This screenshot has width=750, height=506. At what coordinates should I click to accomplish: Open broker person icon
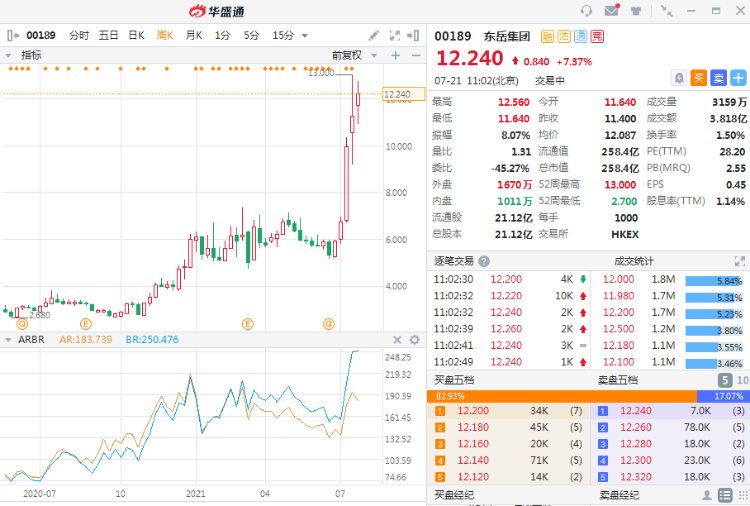(706, 495)
